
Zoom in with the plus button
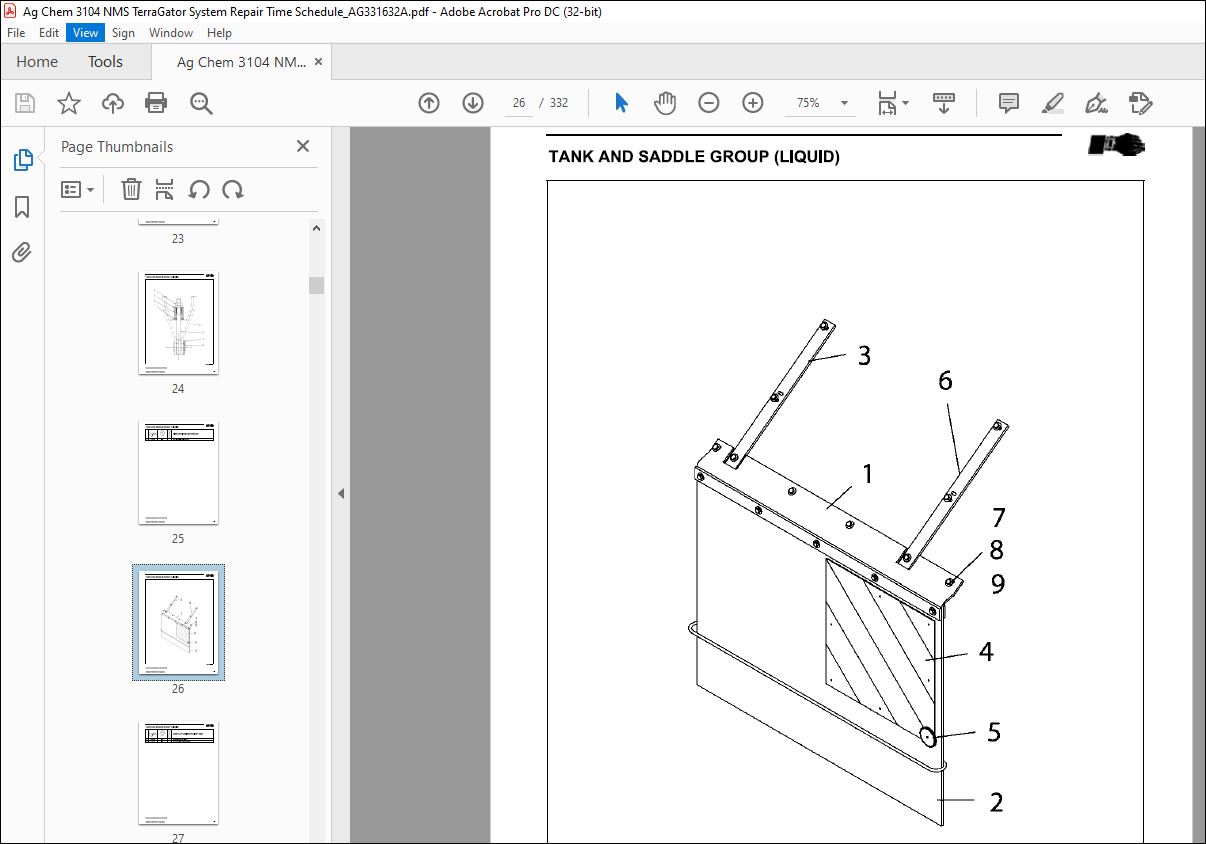coord(753,103)
